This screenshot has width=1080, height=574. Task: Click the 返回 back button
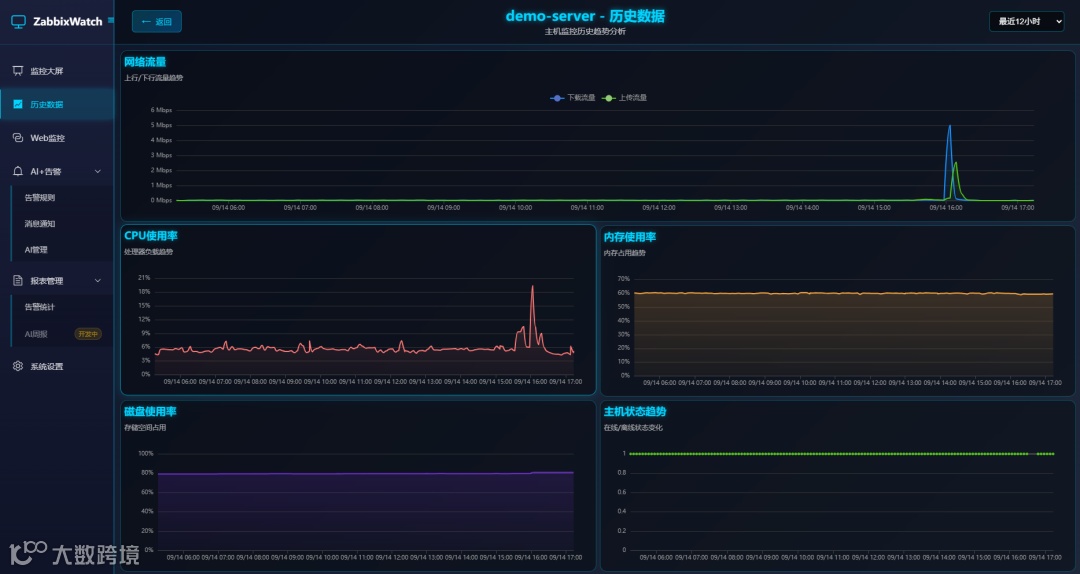[x=156, y=21]
